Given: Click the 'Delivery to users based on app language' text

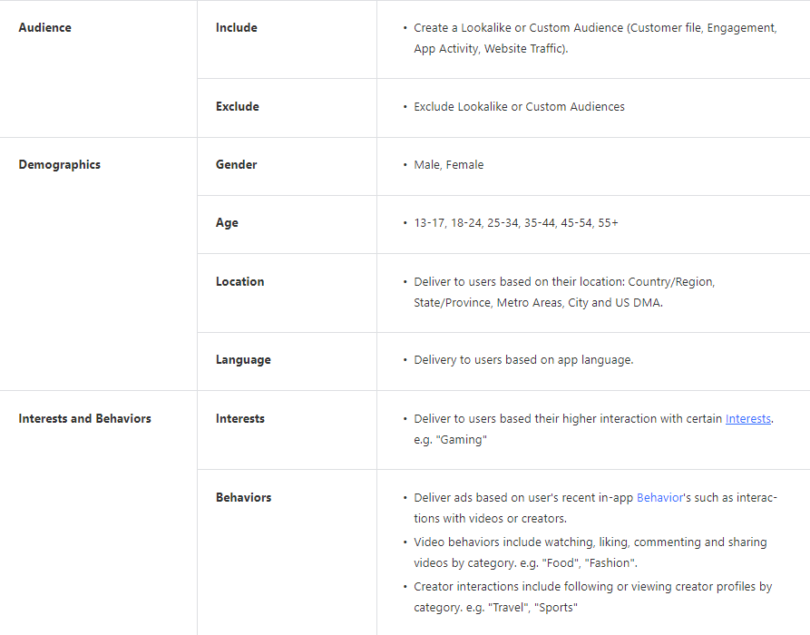Looking at the screenshot, I should click(x=523, y=360).
